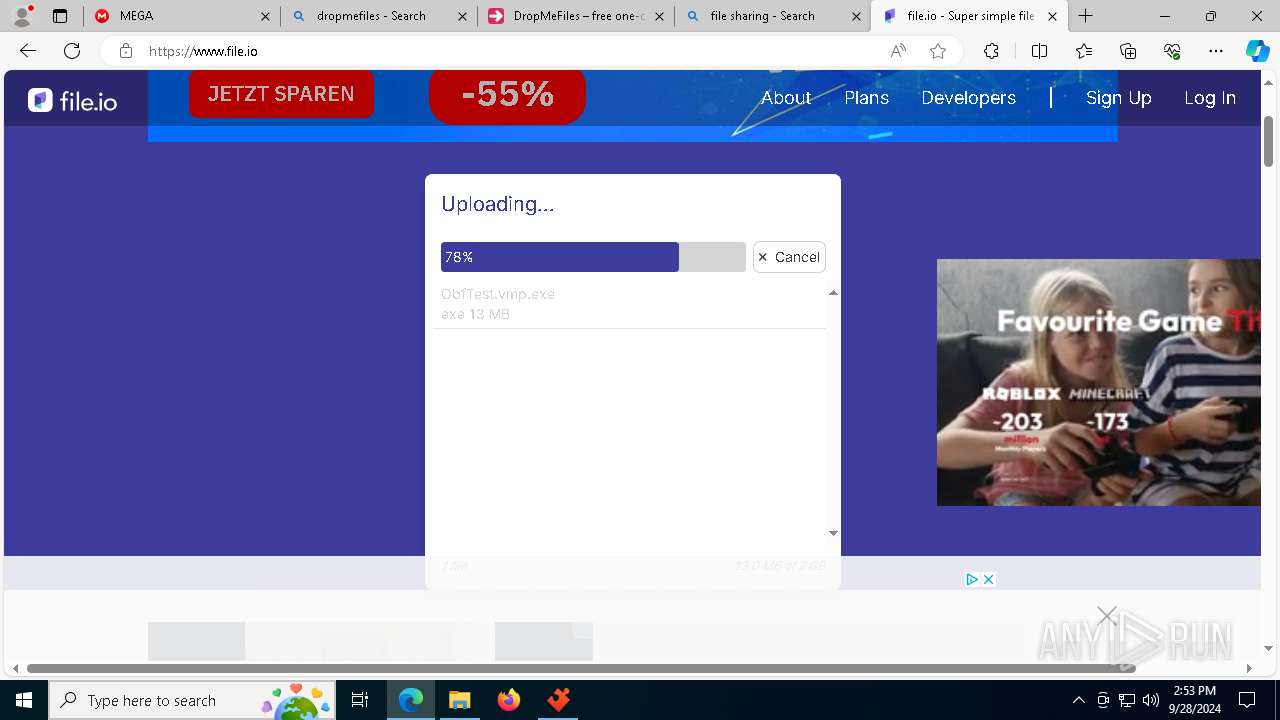Open the notifications center icon
Viewport: 1280px width, 720px height.
point(1247,700)
